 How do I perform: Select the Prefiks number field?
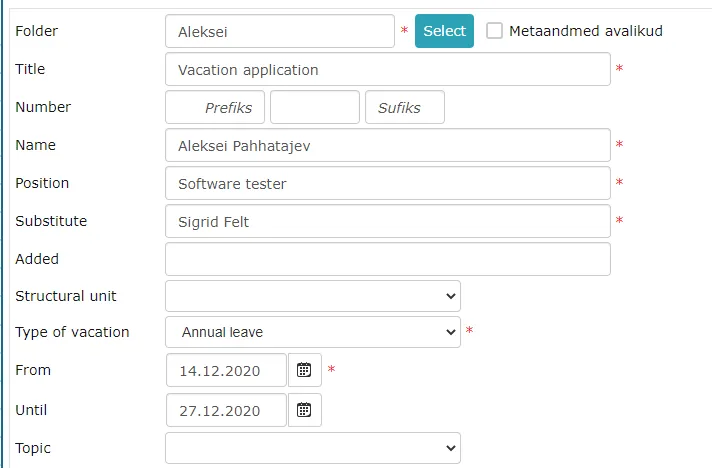pyautogui.click(x=215, y=107)
